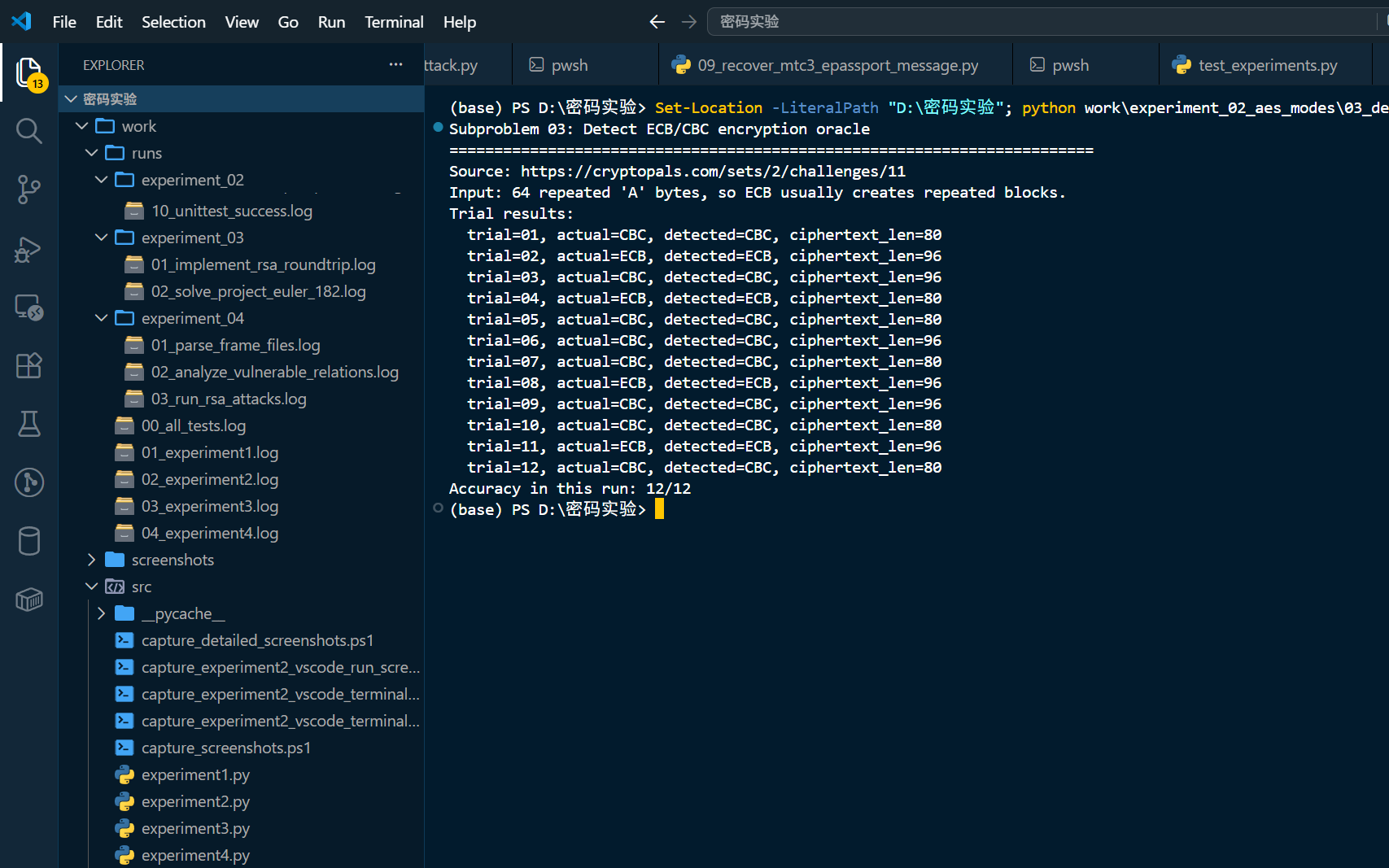Open the Extensions view icon

coord(29,365)
